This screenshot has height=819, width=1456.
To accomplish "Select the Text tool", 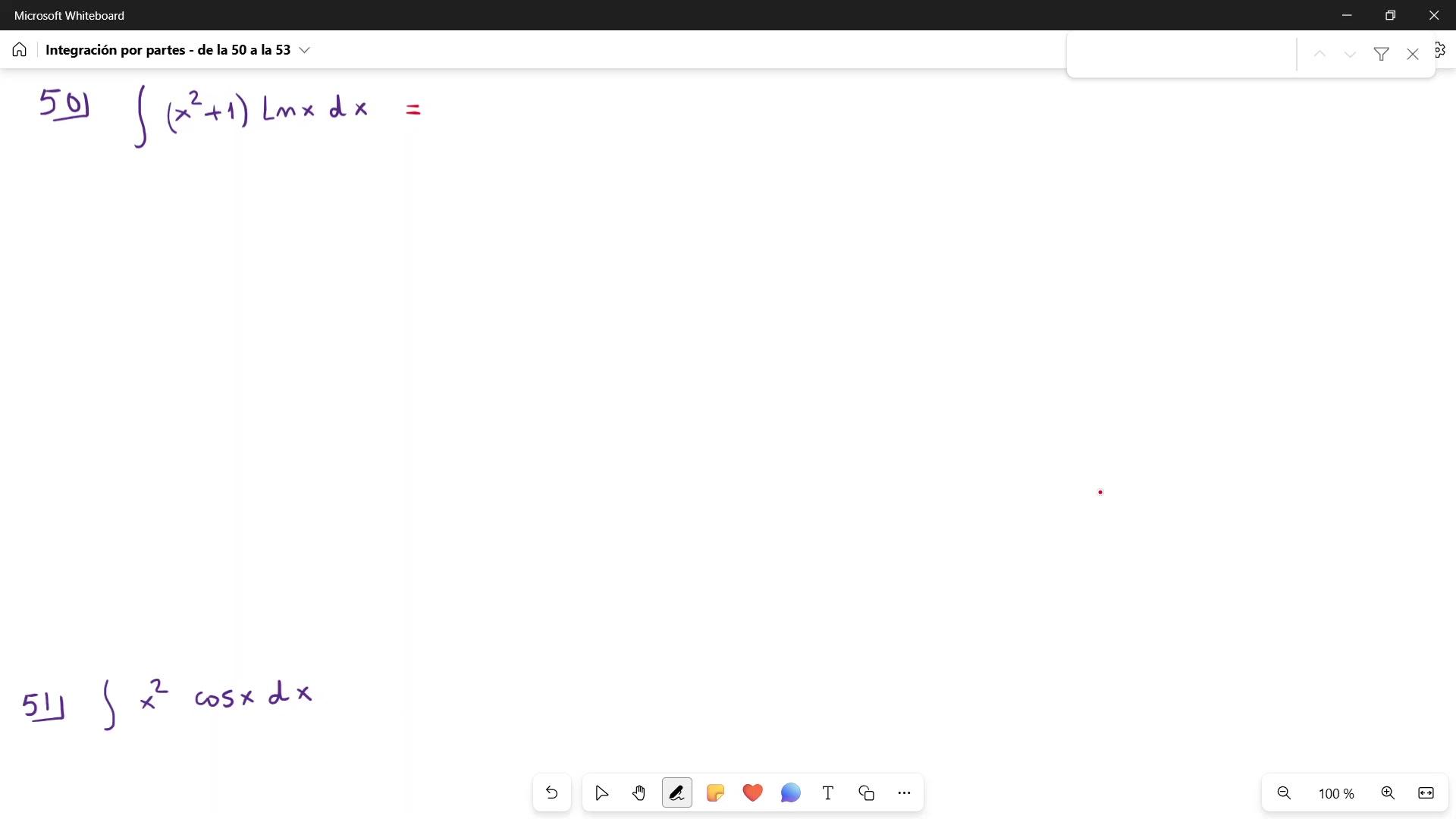I will (828, 793).
